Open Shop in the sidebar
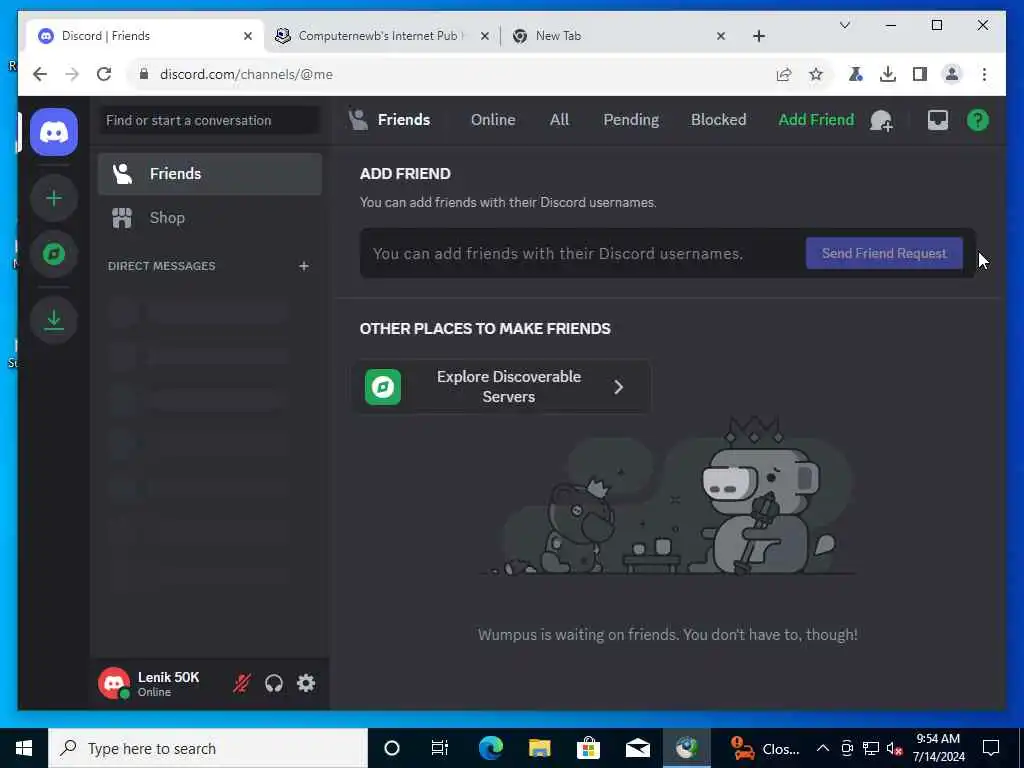 (210, 217)
